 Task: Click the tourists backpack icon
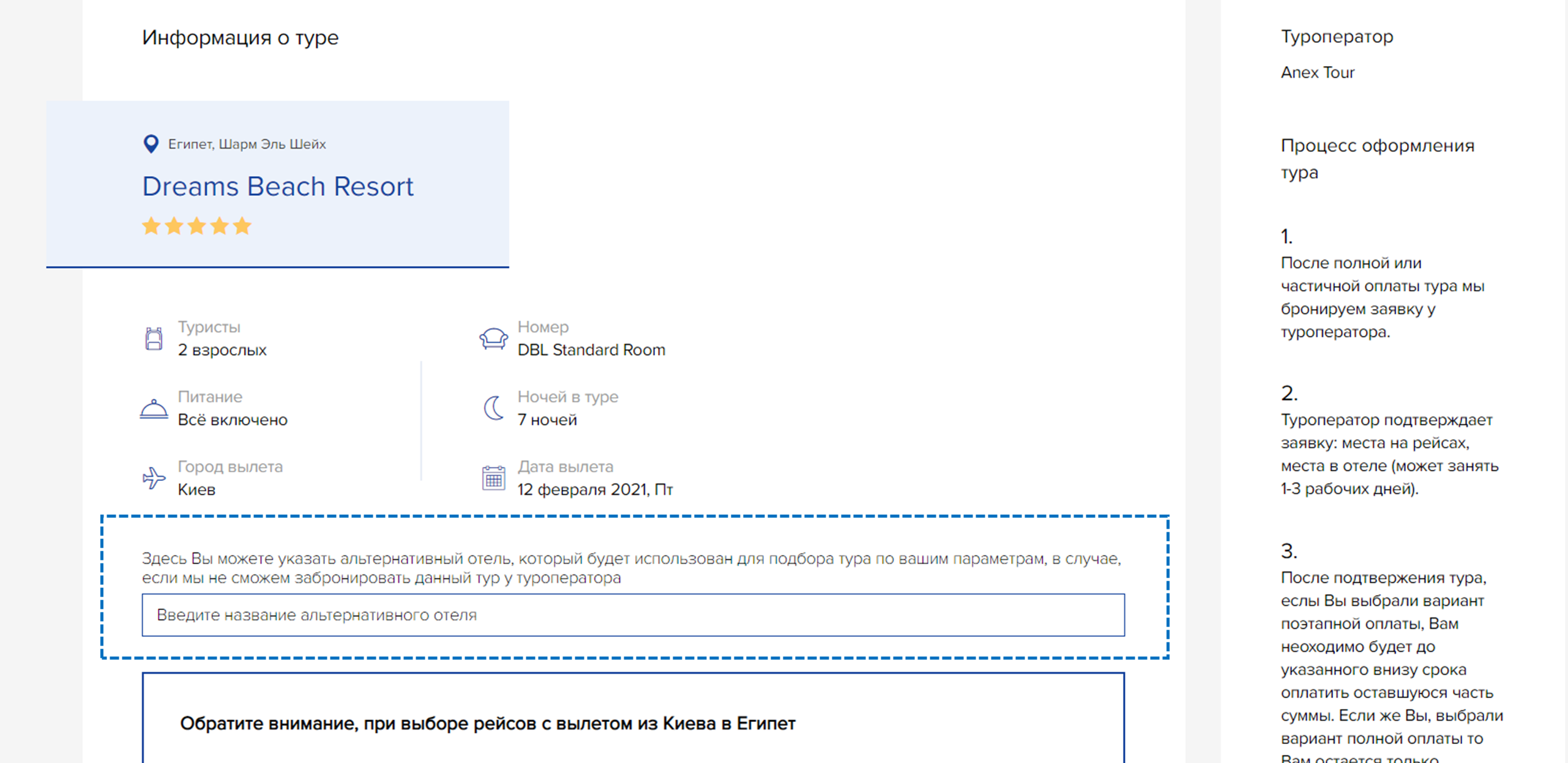(x=154, y=338)
